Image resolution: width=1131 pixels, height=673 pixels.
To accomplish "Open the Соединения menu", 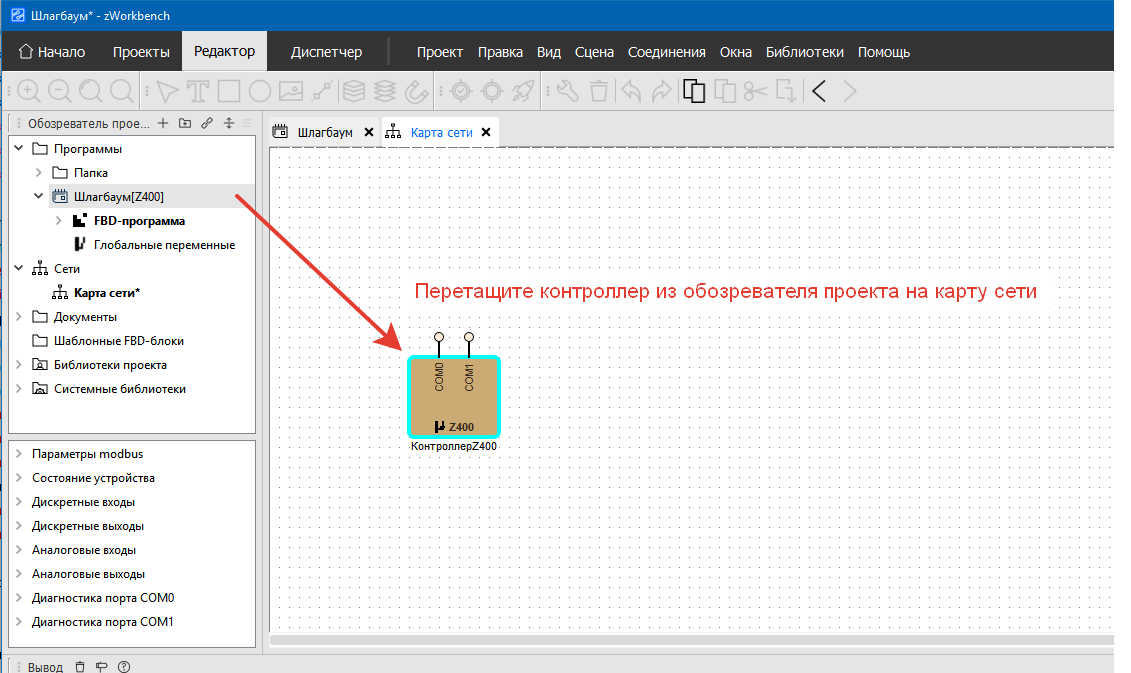I will [x=666, y=52].
